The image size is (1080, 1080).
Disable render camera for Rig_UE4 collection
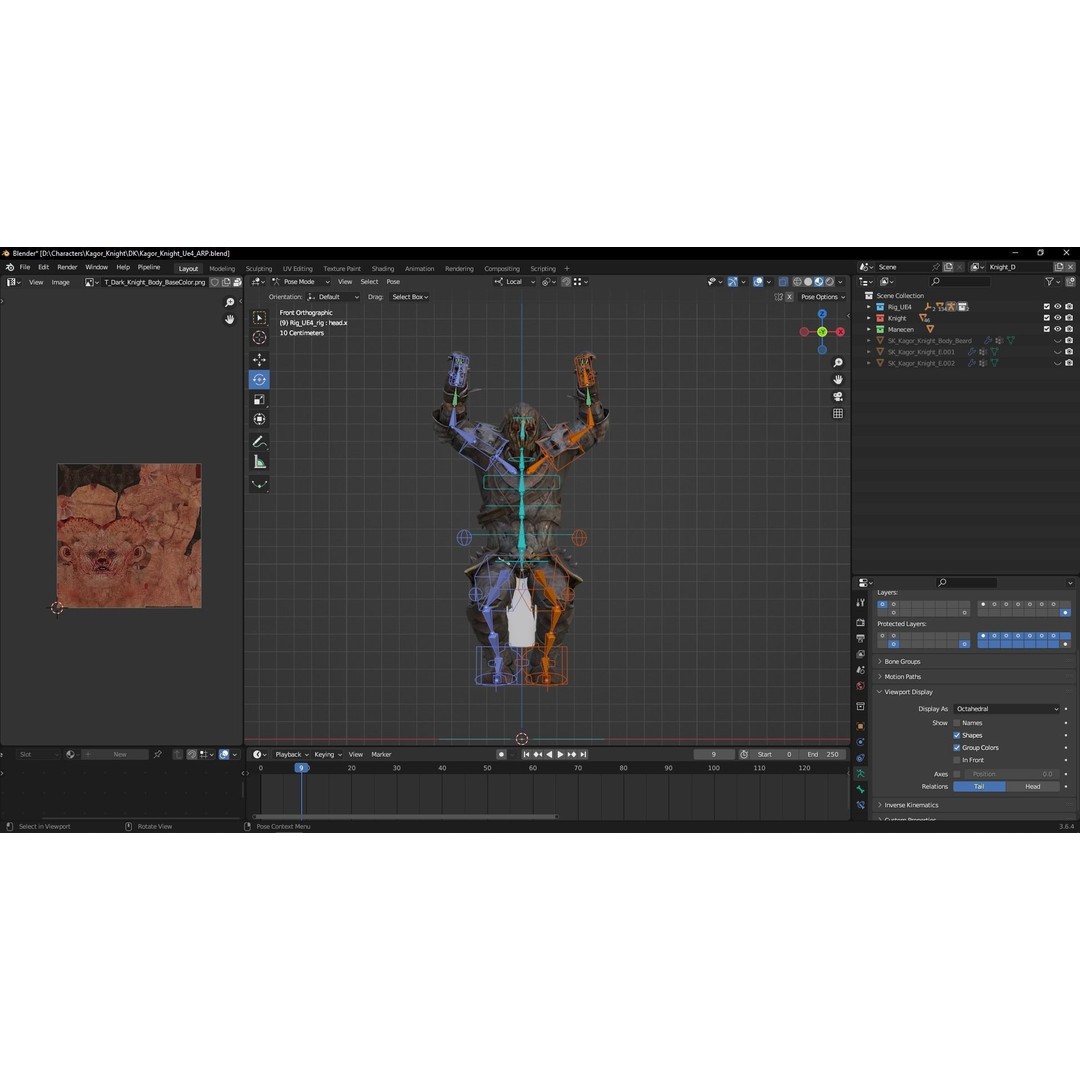click(x=1069, y=307)
